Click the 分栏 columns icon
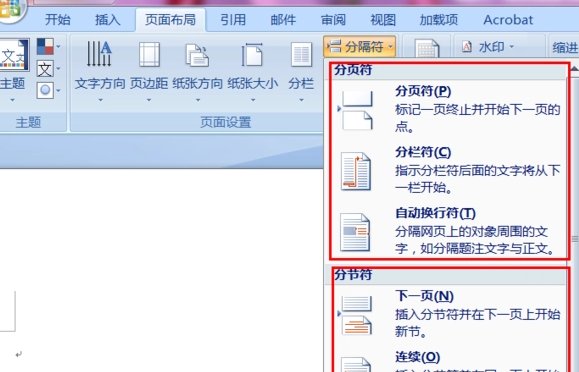Screen dimensions: 579x372 pyautogui.click(x=301, y=55)
